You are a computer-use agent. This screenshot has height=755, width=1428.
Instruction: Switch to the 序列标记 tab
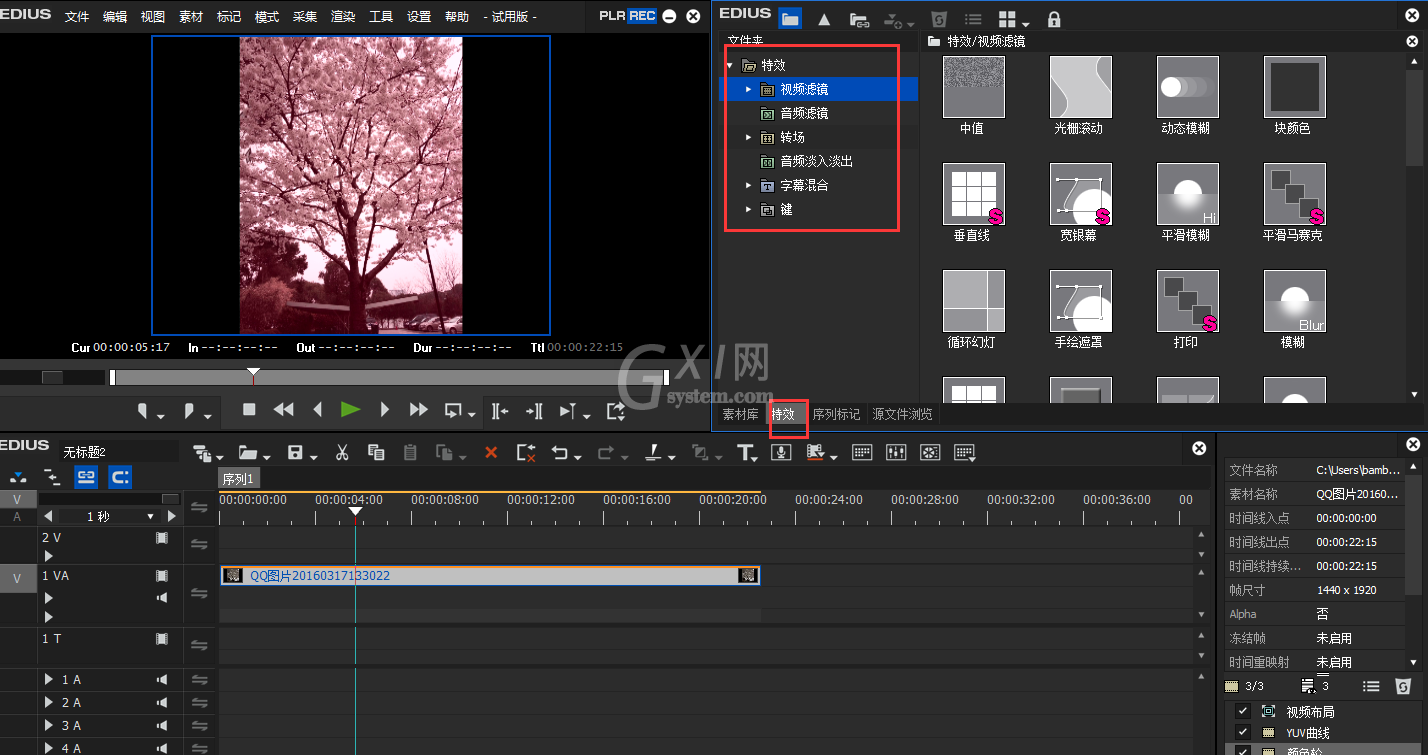click(x=836, y=414)
